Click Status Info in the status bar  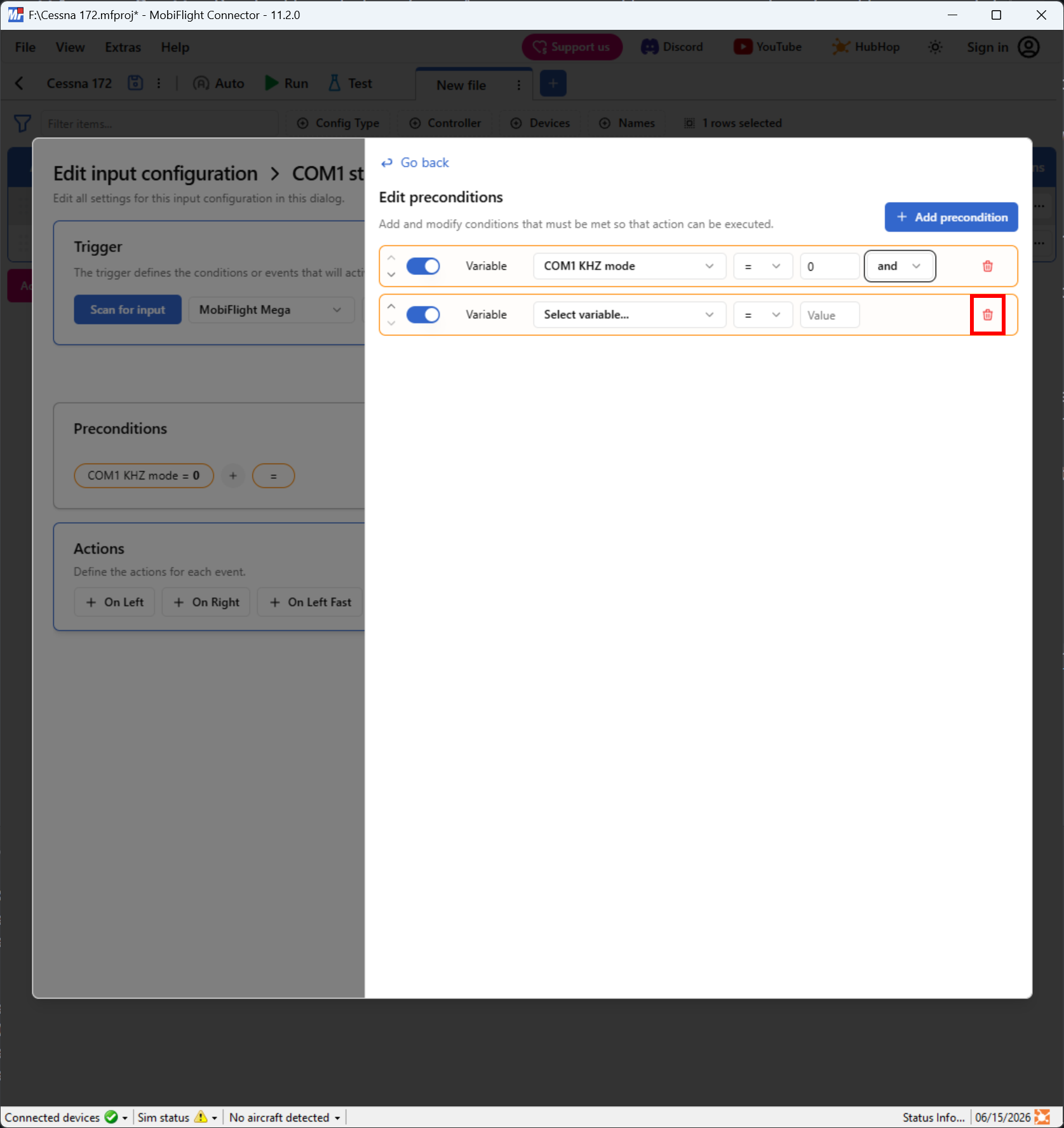pos(933,1117)
